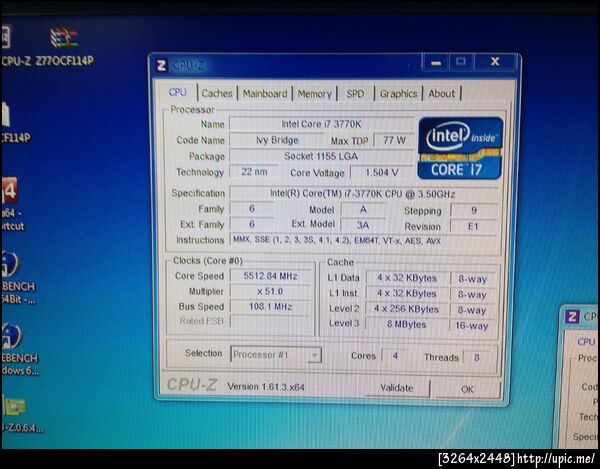
Task: Click the CPU-Z title bar Z logo
Action: pos(161,65)
